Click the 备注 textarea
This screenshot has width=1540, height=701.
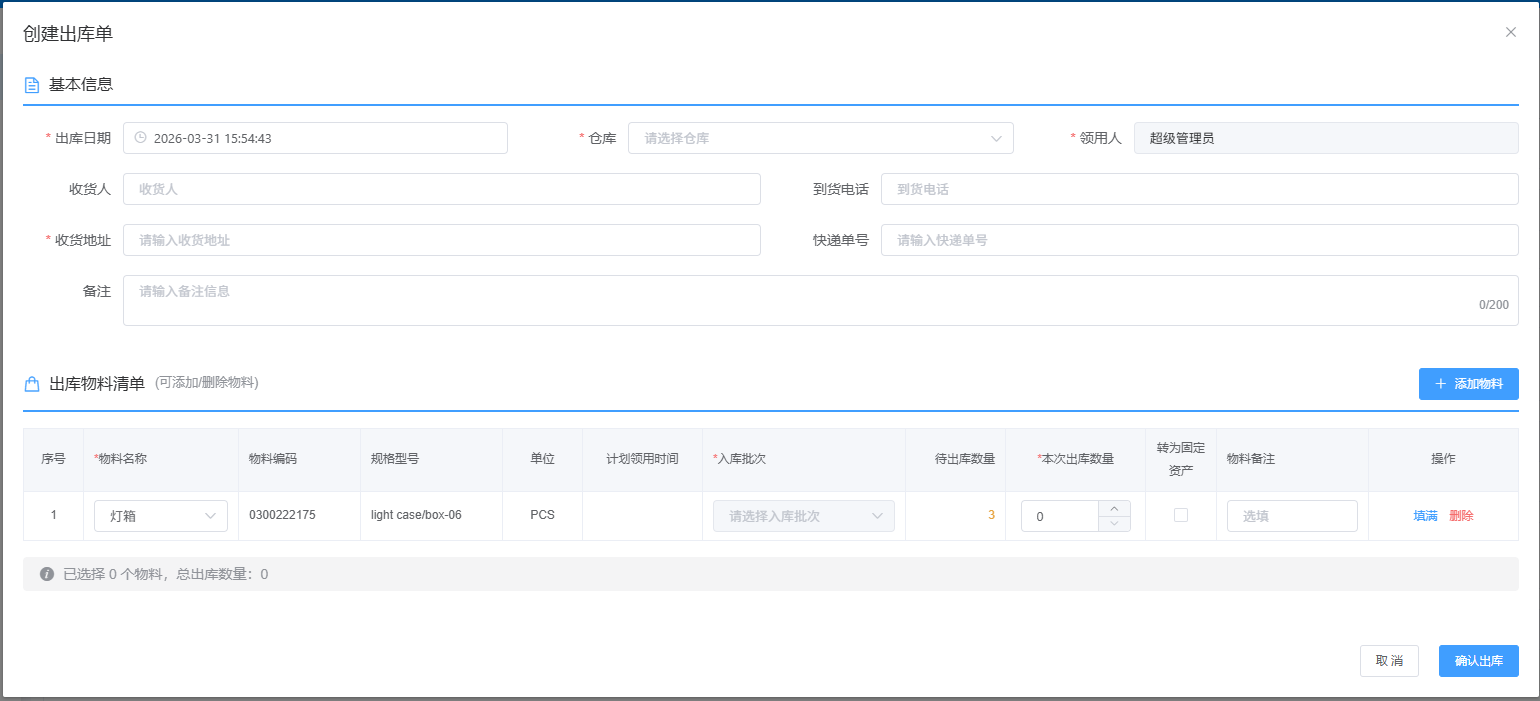(800, 300)
